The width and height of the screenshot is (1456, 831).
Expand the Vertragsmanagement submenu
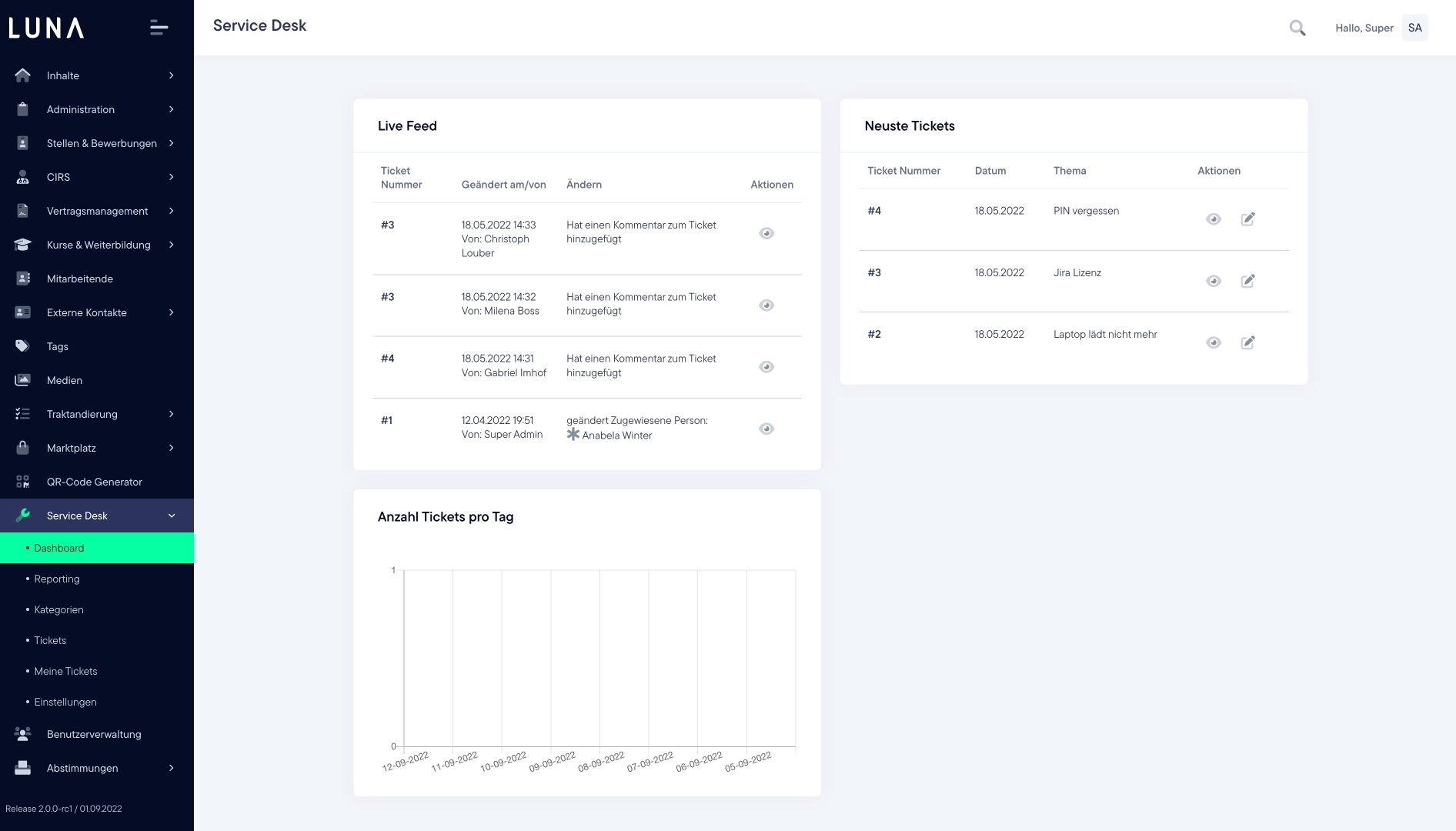[x=171, y=211]
